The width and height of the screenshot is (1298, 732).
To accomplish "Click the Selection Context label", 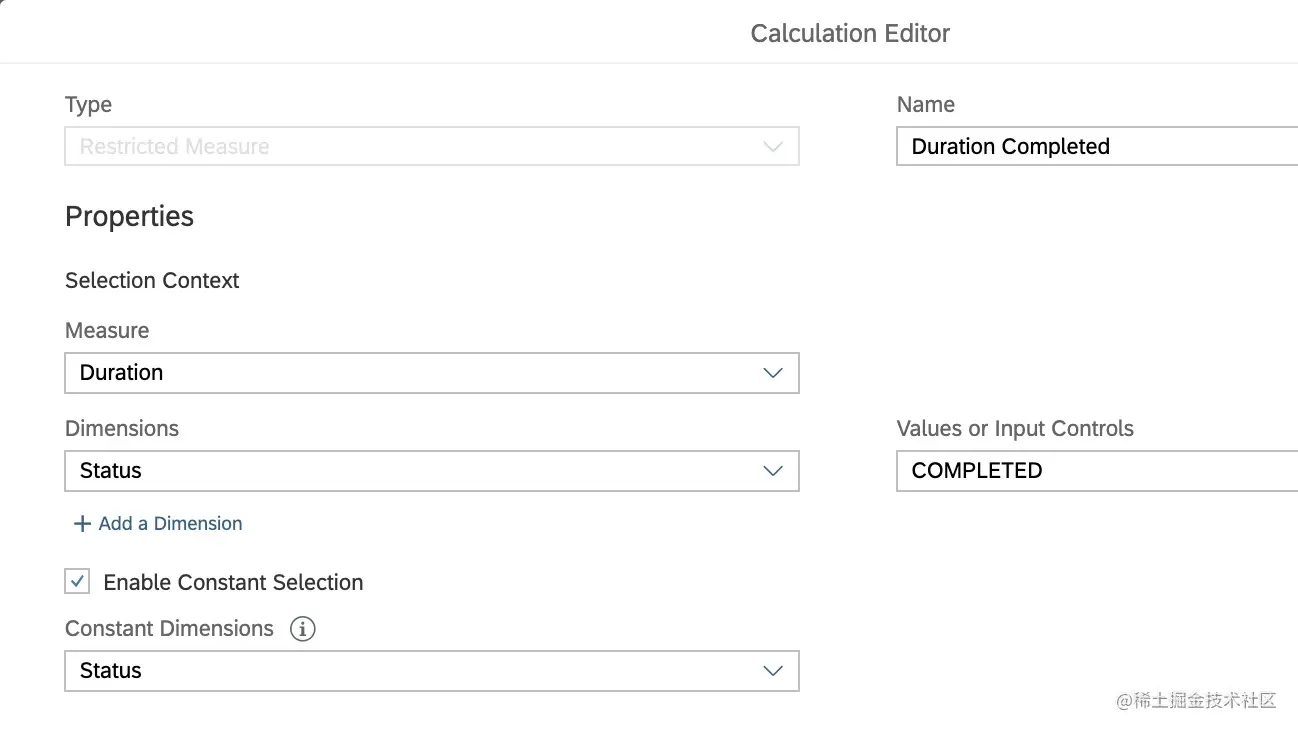I will 152,281.
